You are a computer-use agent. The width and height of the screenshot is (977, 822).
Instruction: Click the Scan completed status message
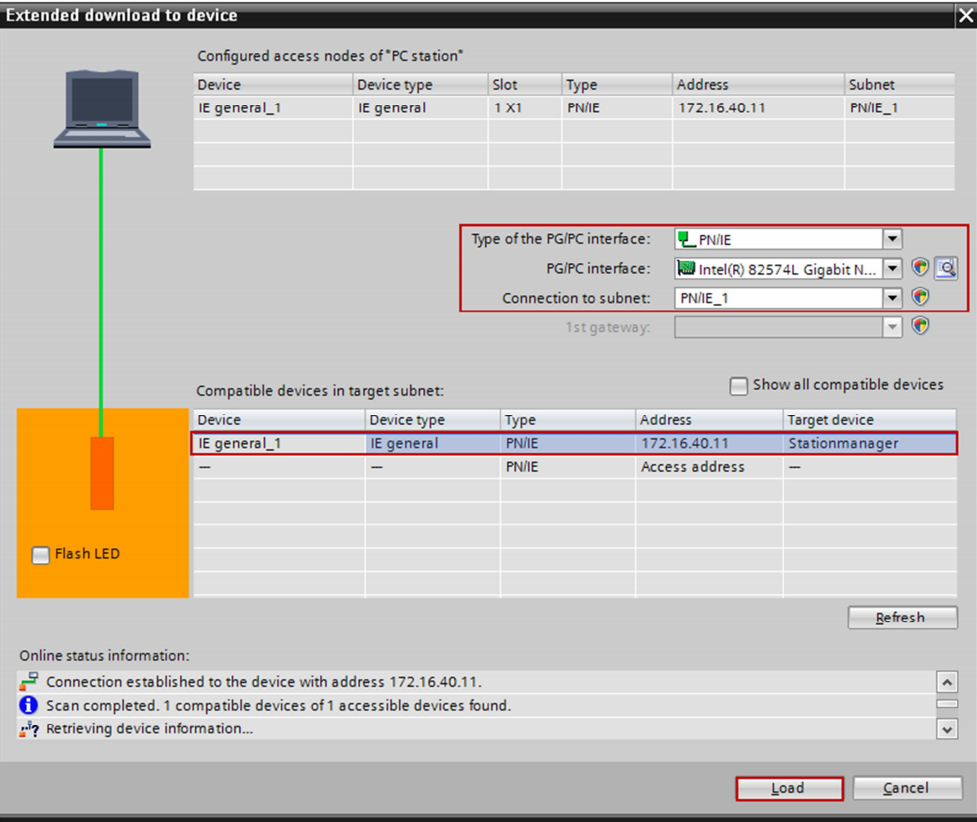279,705
